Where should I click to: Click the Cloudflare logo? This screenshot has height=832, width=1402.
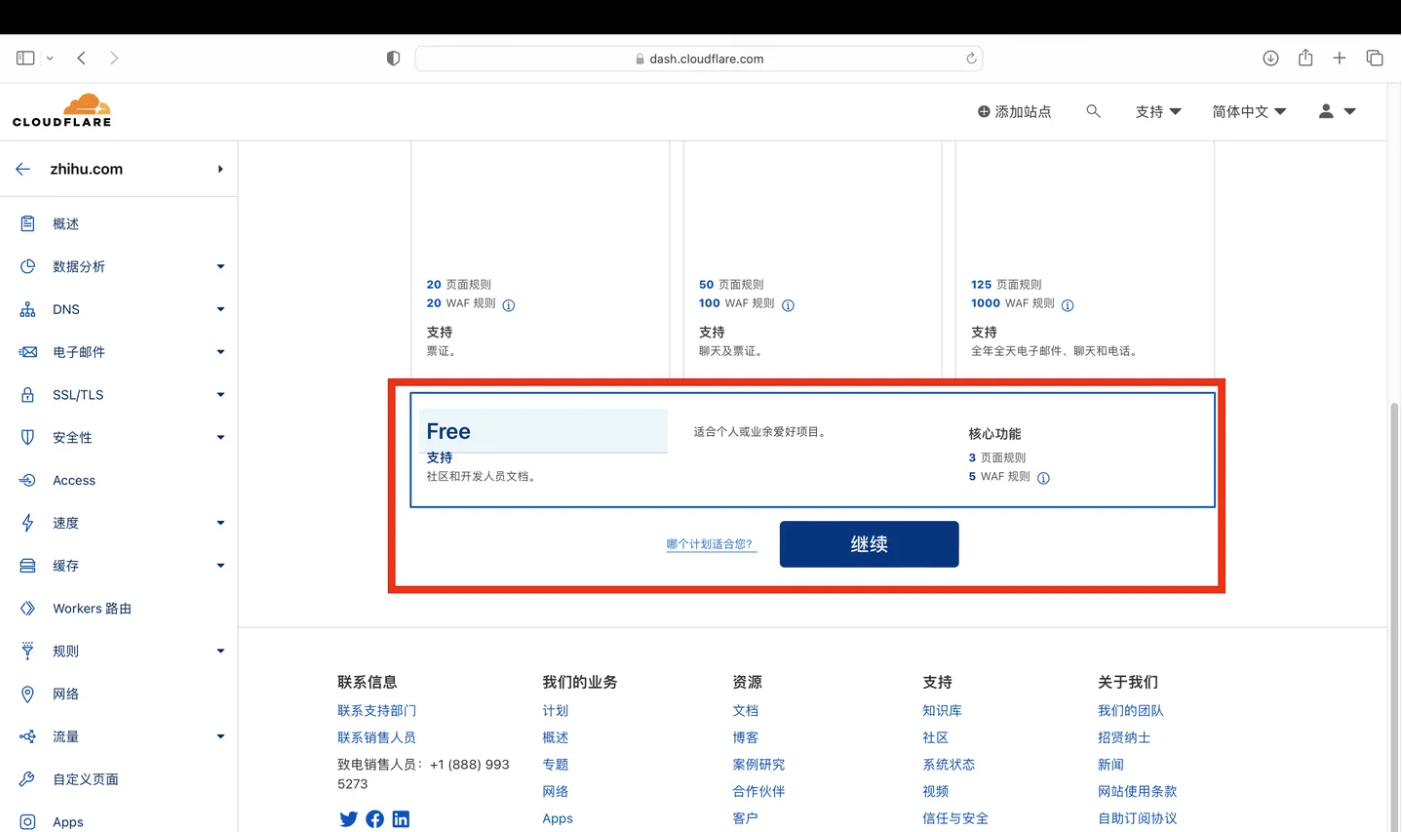click(62, 111)
